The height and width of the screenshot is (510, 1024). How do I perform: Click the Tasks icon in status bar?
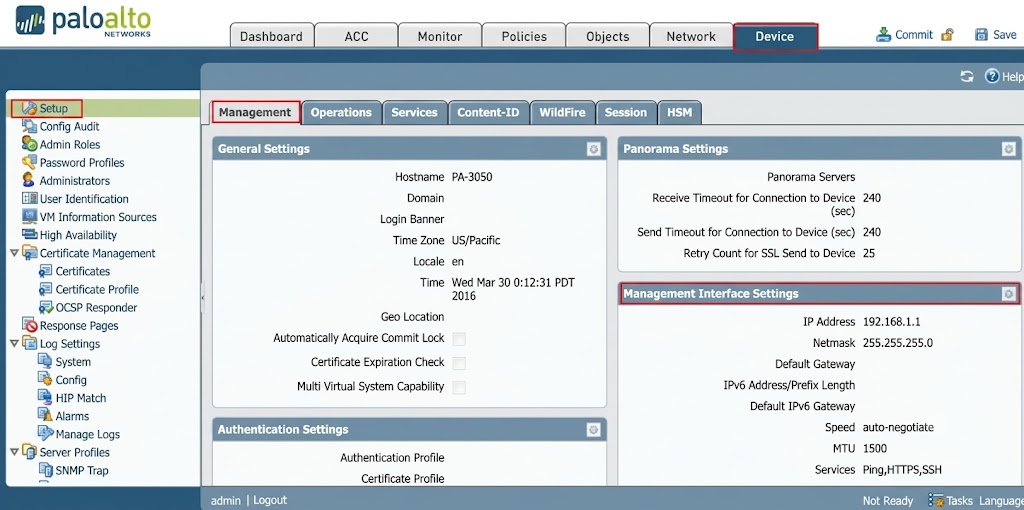coord(936,501)
